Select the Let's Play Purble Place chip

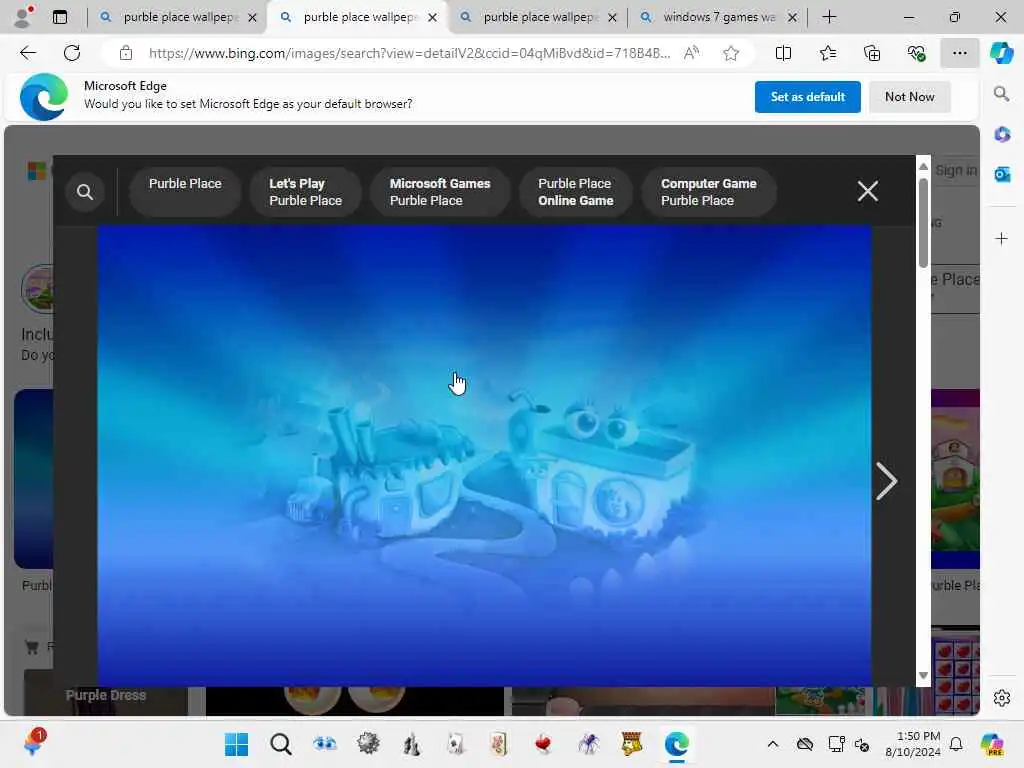tap(306, 192)
